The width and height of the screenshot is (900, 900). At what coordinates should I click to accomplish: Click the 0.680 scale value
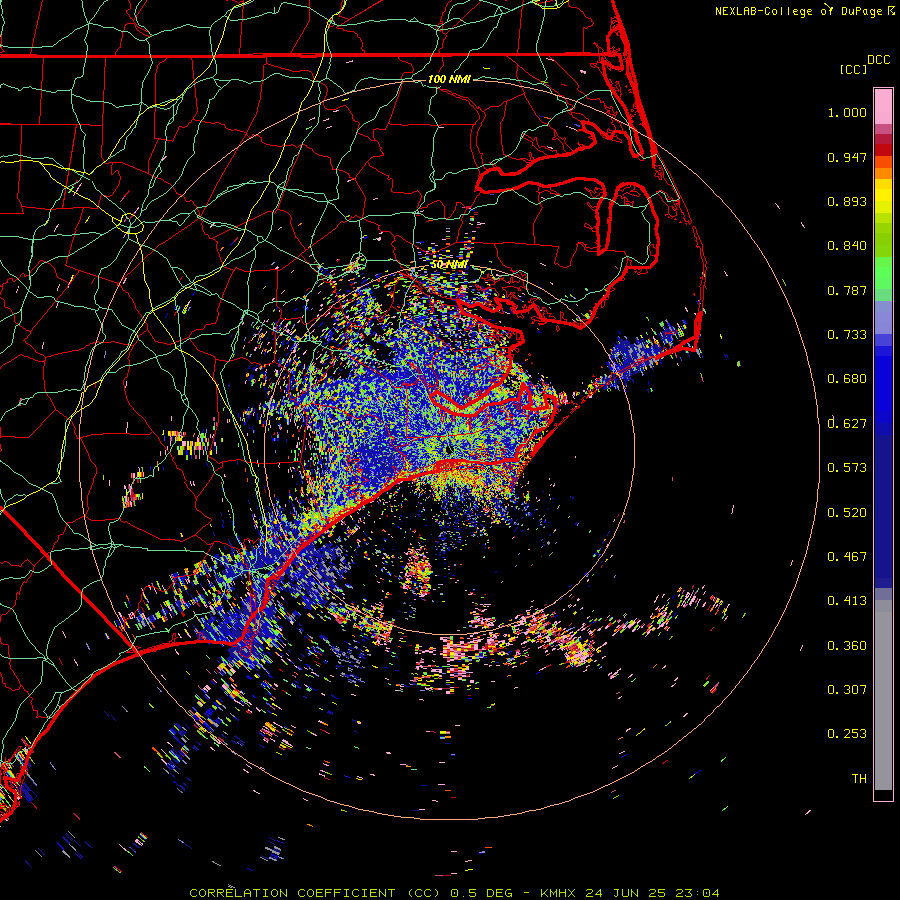847,379
